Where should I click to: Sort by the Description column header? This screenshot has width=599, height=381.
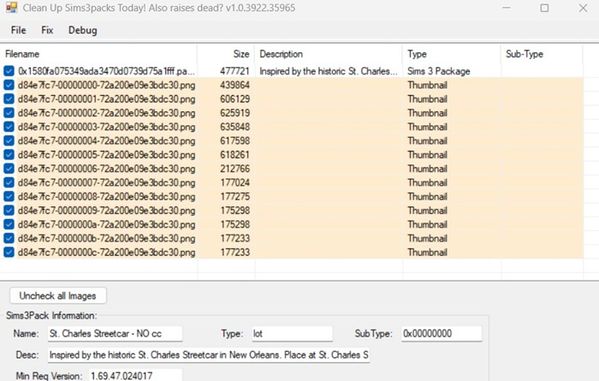[x=329, y=54]
